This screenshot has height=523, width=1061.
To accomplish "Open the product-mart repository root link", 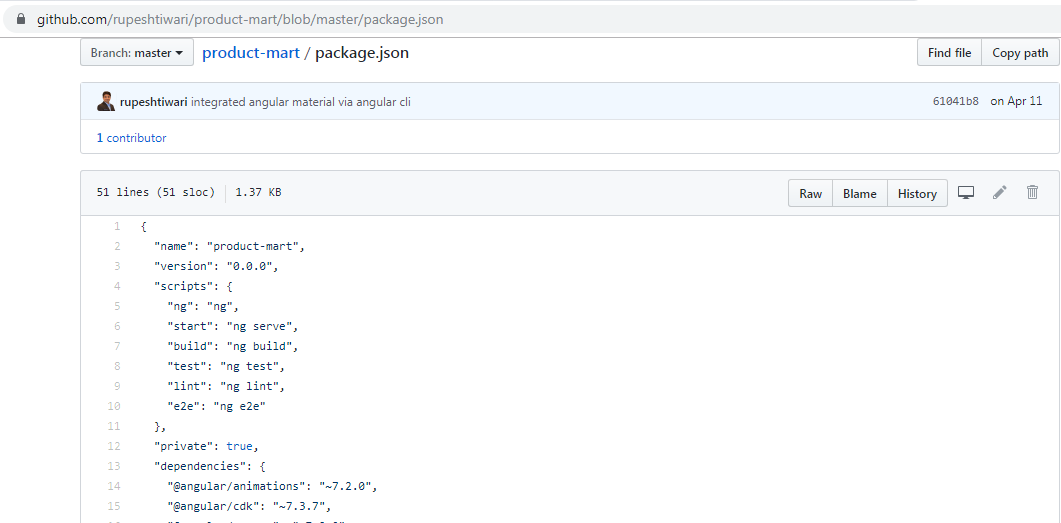I will tap(250, 53).
